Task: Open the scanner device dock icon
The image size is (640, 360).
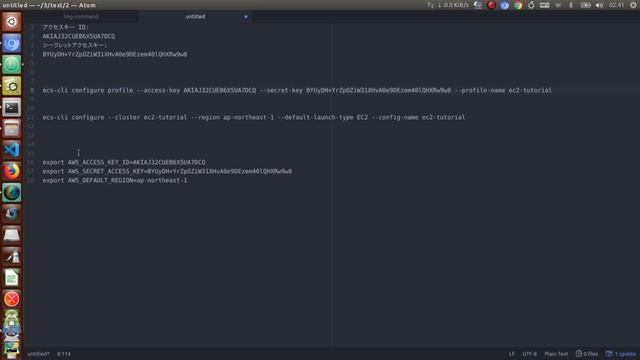Action: 11,235
